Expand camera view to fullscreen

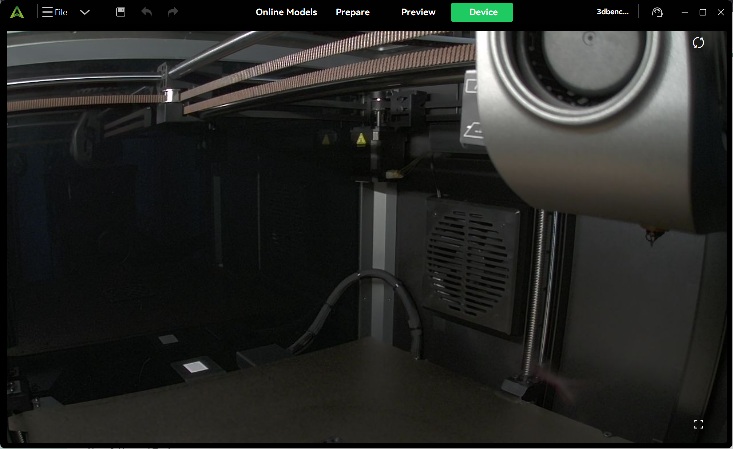tap(698, 424)
